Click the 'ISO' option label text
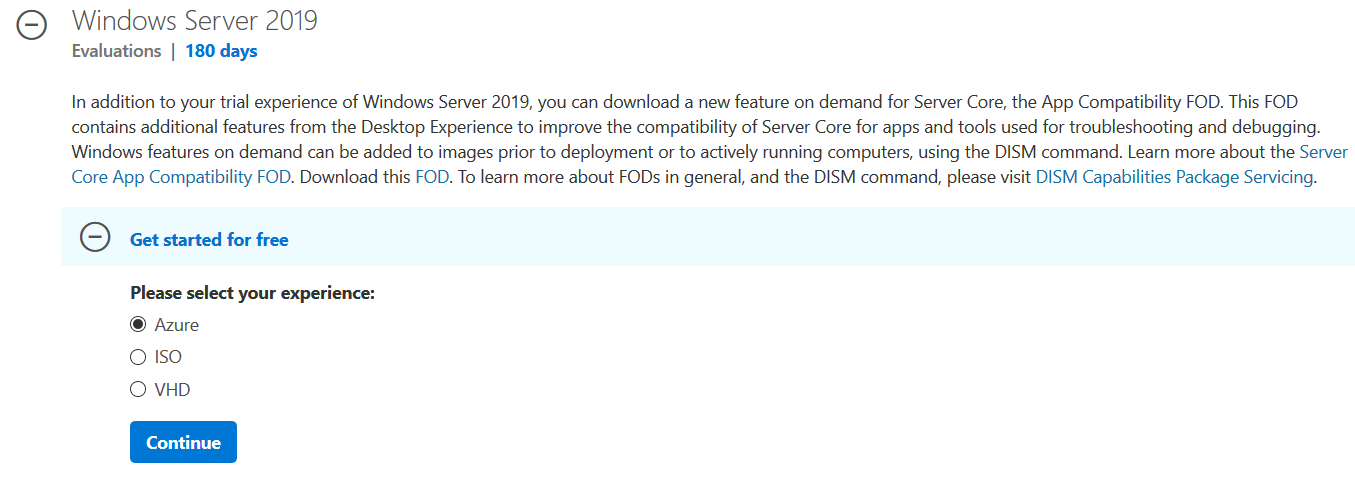This screenshot has height=478, width=1355. point(168,357)
